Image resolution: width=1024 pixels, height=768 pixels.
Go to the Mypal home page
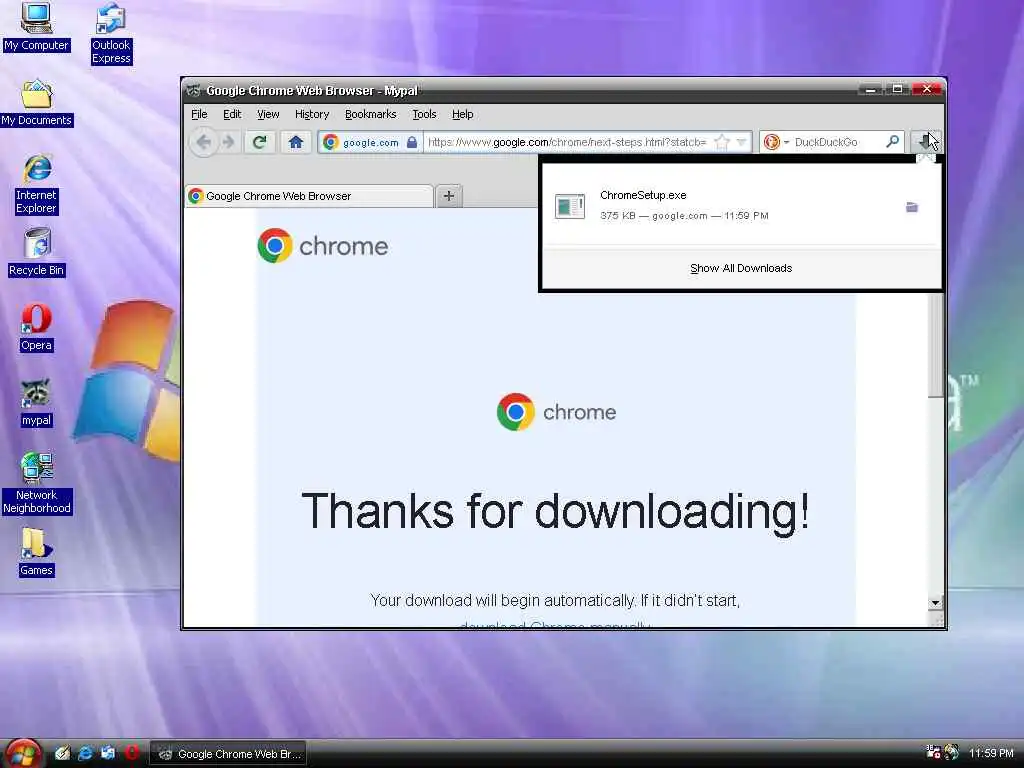296,142
